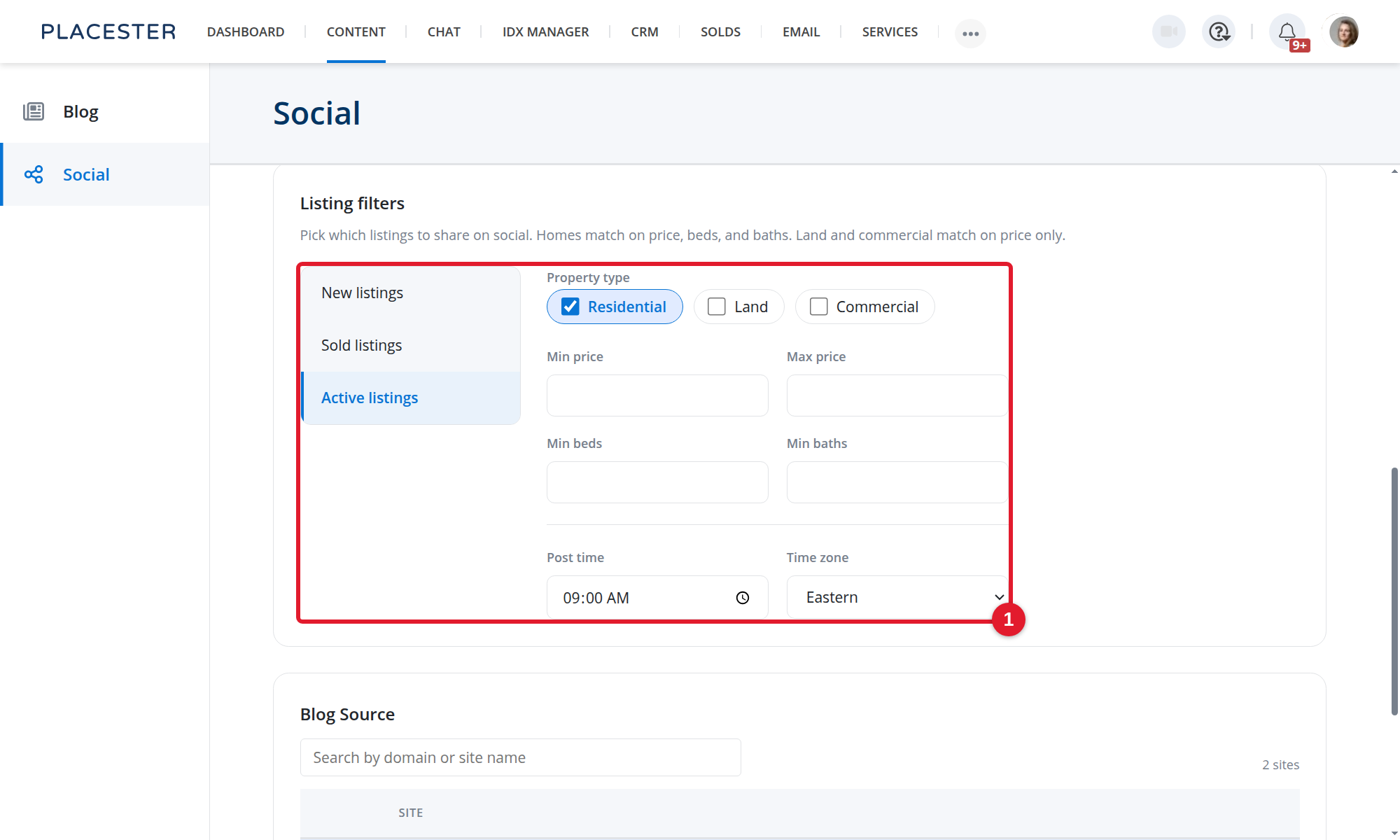Open the help question mark icon

[x=1219, y=31]
